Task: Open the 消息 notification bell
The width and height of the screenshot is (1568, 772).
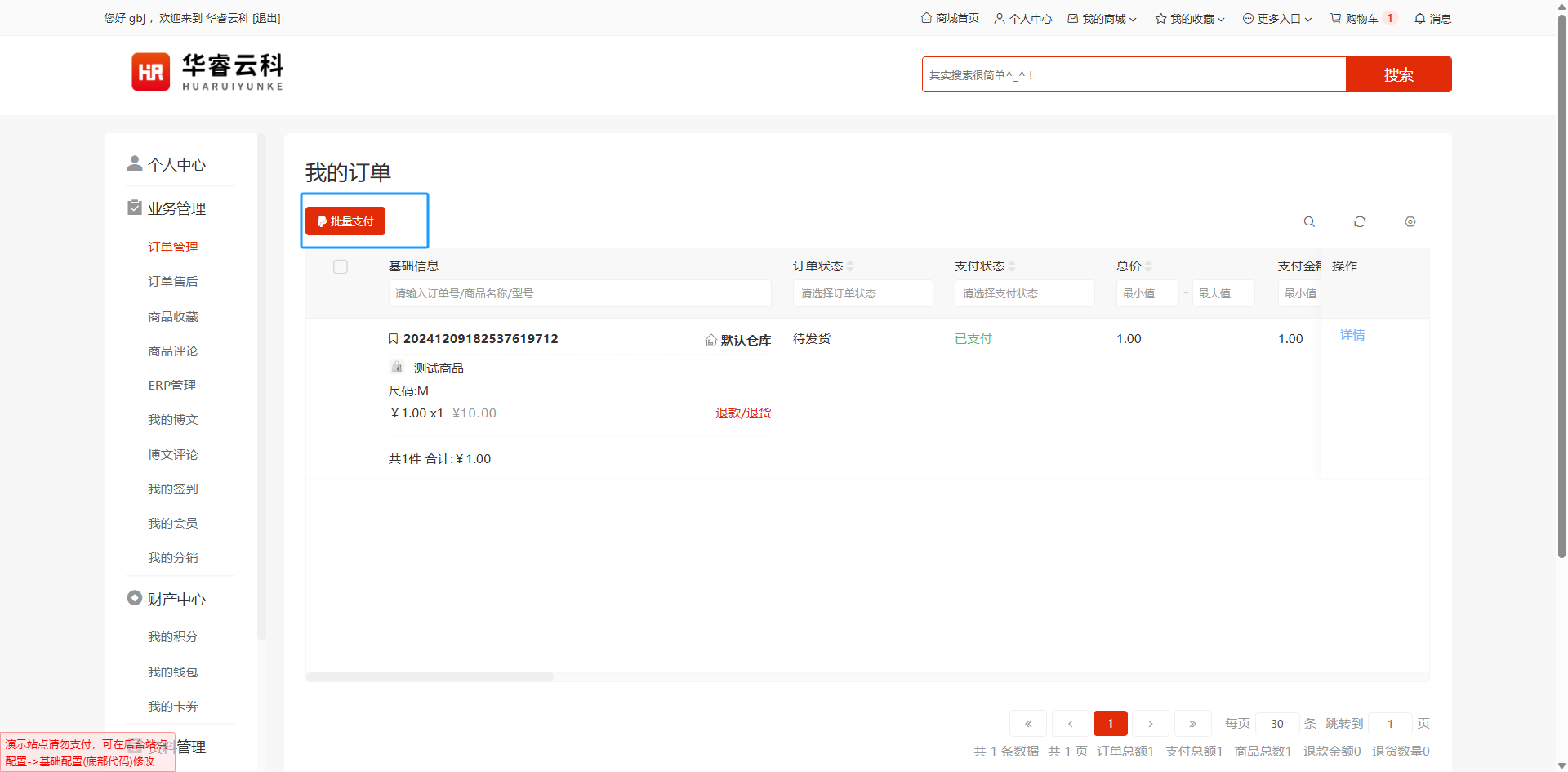Action: 1432,19
